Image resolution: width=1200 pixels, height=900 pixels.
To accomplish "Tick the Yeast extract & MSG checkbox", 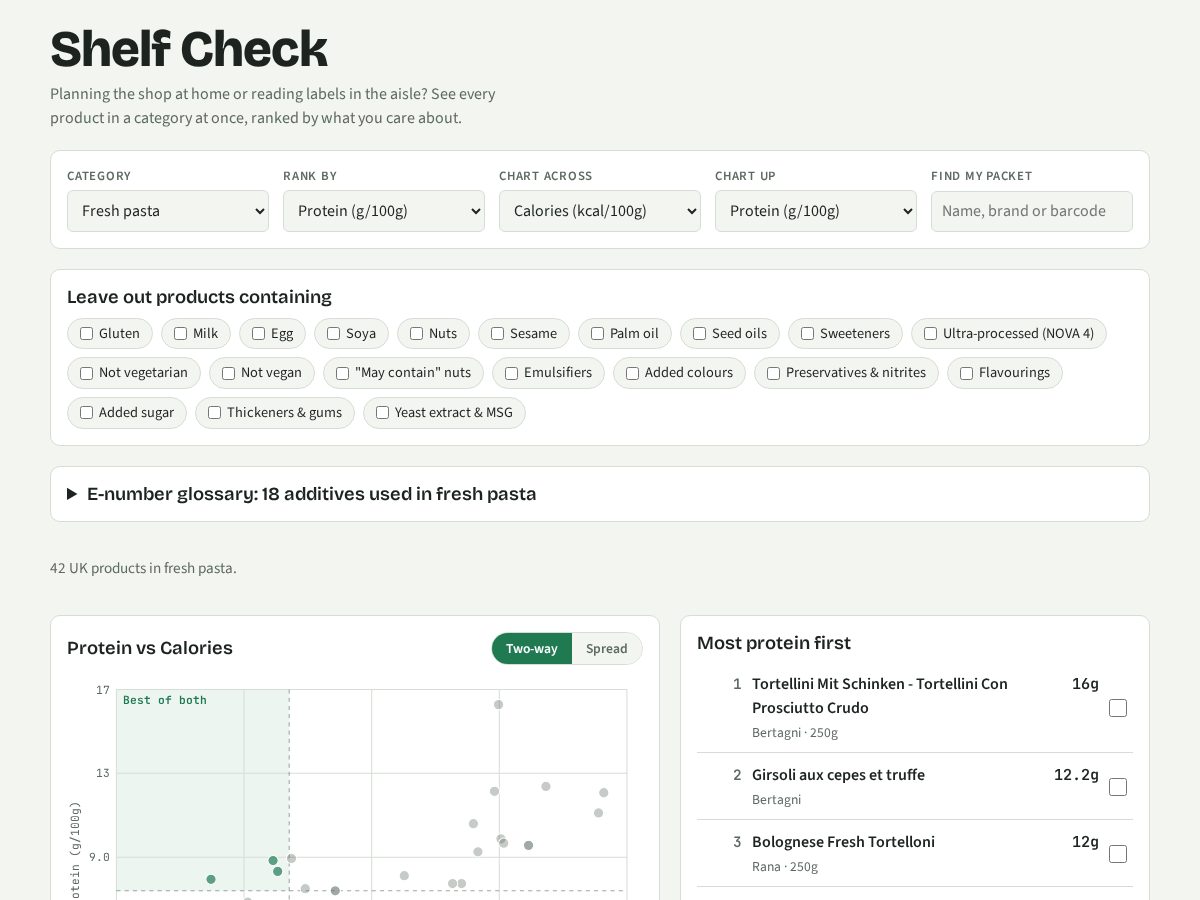I will (383, 413).
